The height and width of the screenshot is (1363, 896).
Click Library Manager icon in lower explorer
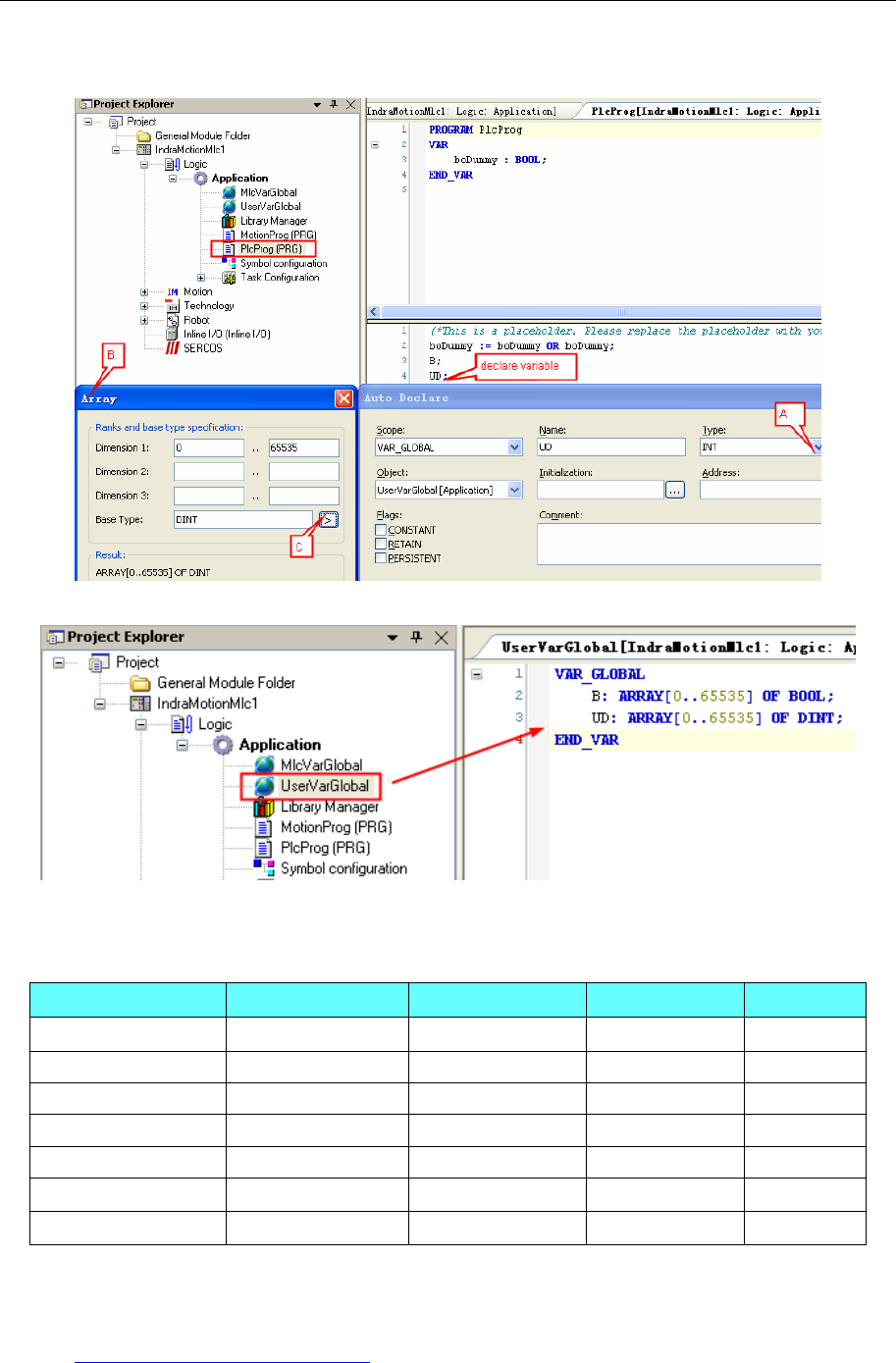(264, 807)
